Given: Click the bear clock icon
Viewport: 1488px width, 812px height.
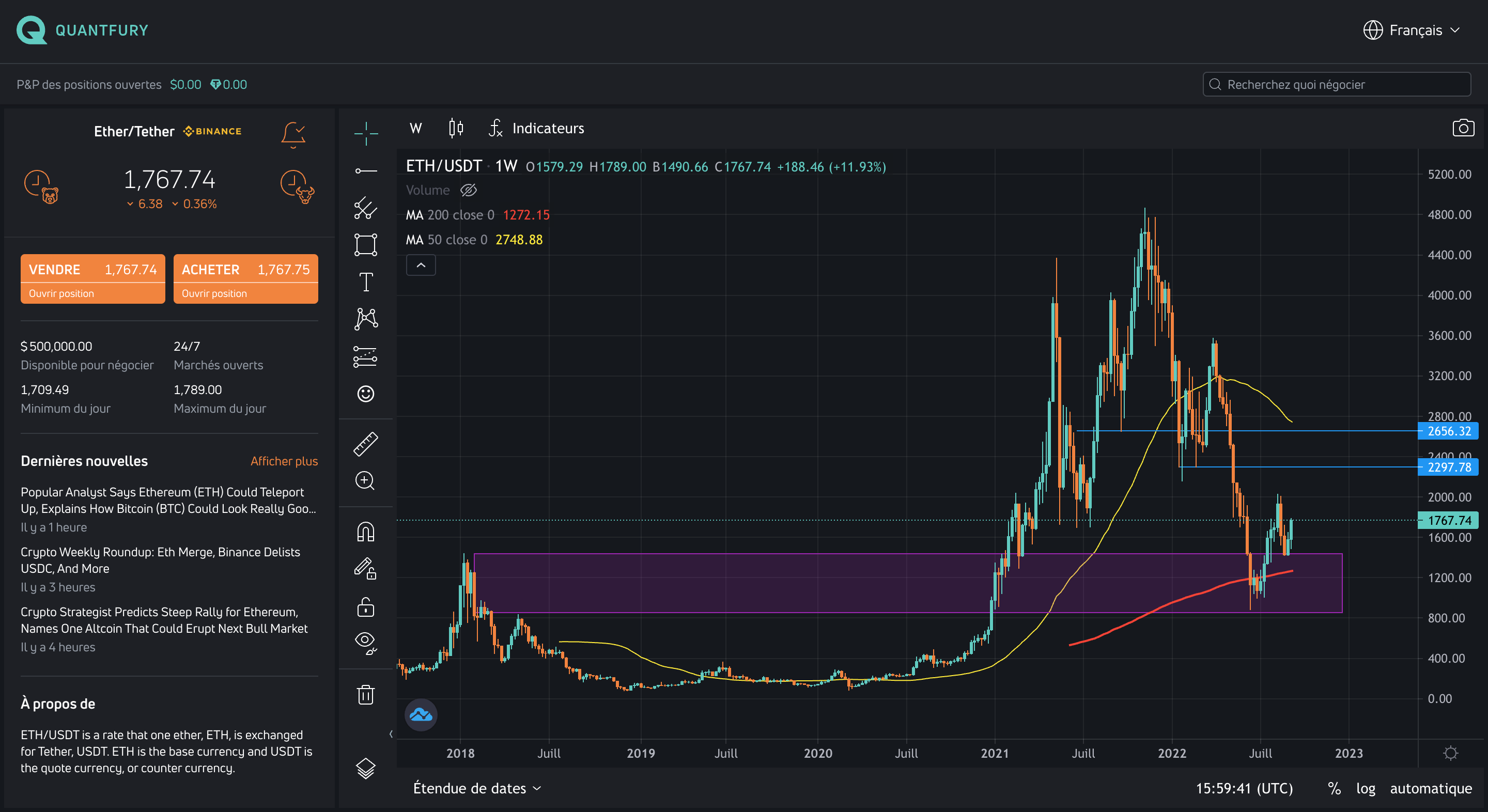Looking at the screenshot, I should (41, 186).
